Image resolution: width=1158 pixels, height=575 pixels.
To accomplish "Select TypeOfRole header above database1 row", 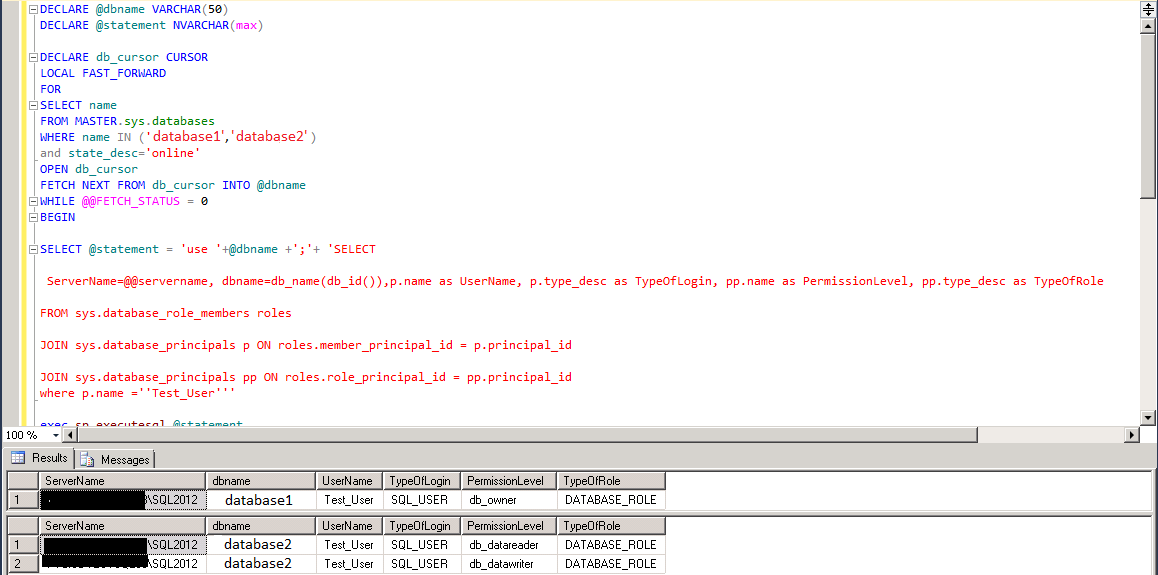I will click(611, 481).
